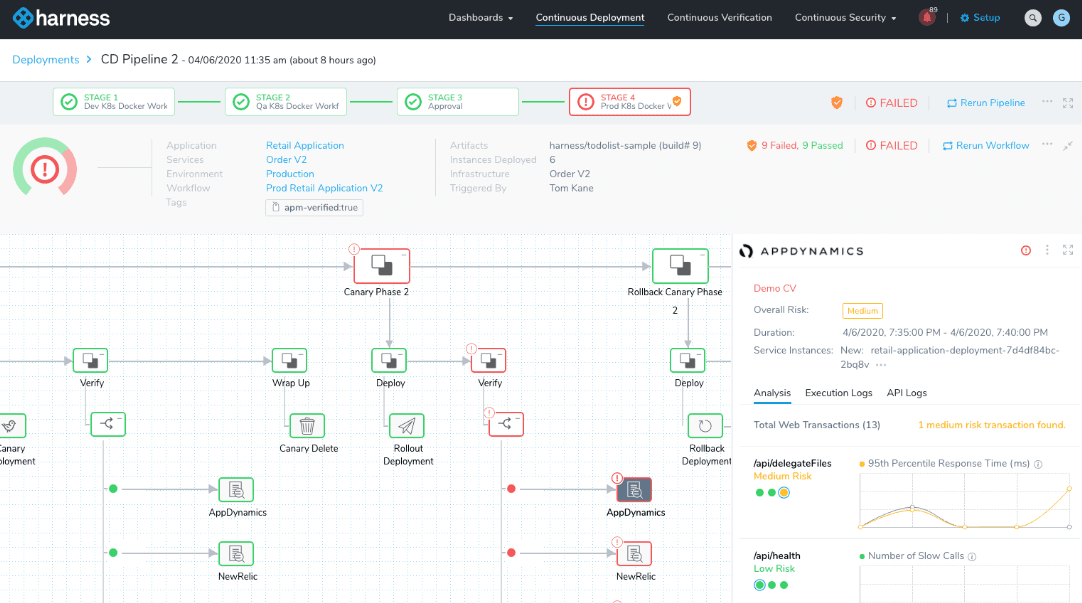Select failed Stage 4 Prod K8s Docker
The image size is (1082, 603).
click(x=629, y=102)
